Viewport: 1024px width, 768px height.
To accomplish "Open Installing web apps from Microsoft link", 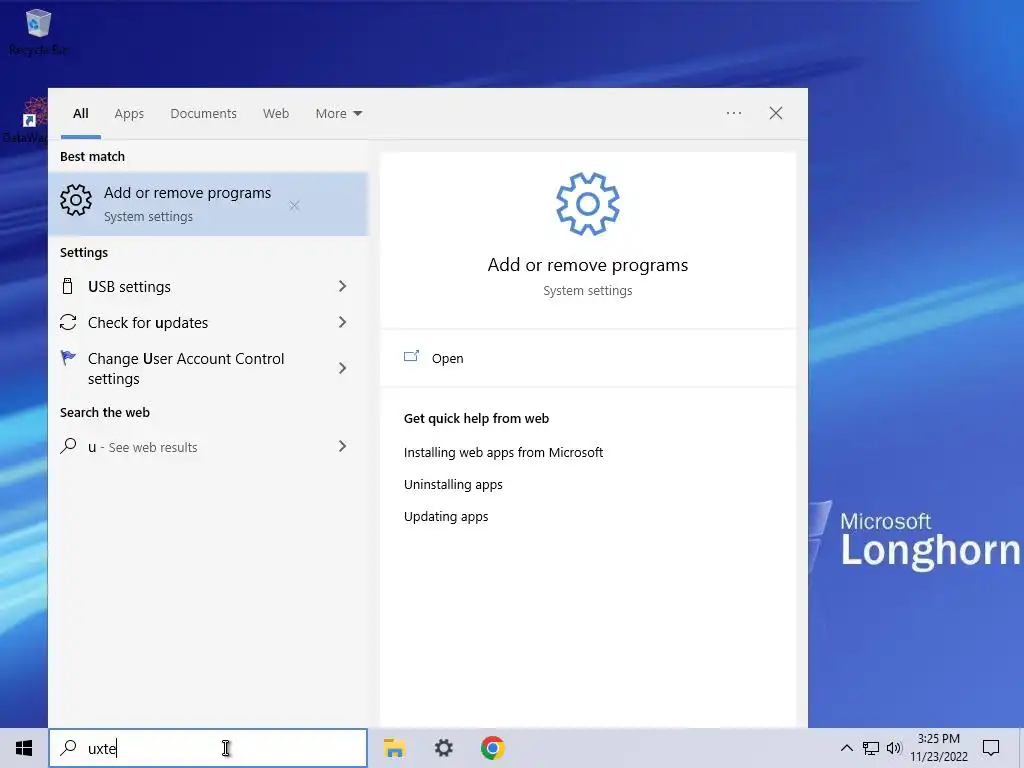I will (503, 452).
